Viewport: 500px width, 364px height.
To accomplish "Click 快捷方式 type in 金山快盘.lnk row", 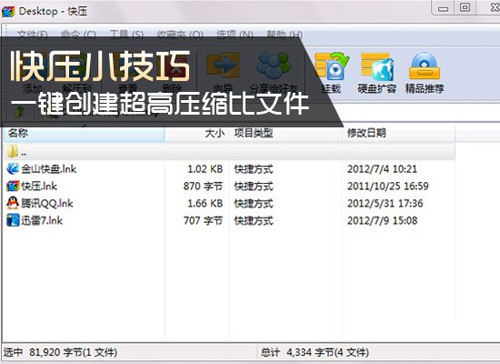I will 254,169.
